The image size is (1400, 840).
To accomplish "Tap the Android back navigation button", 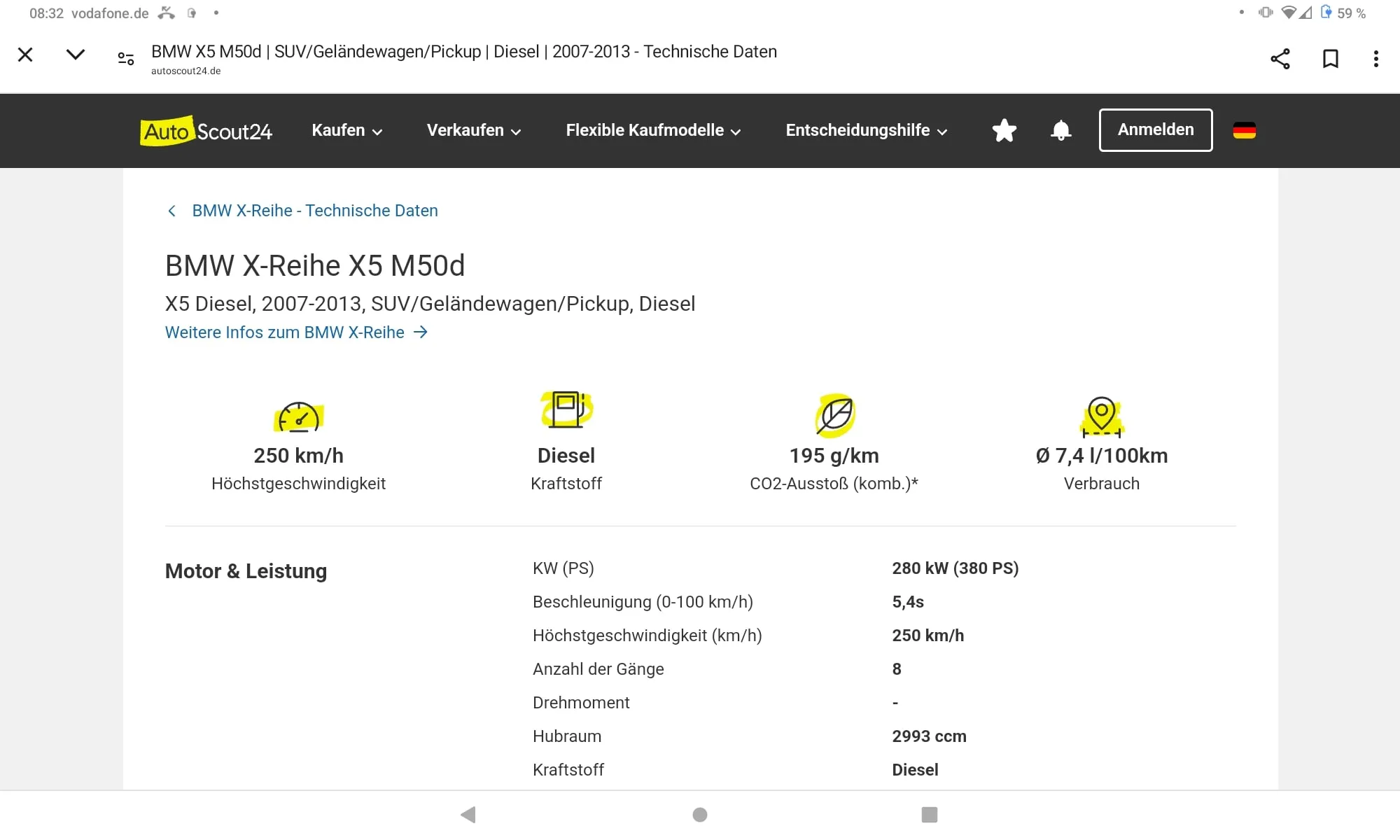I will pyautogui.click(x=468, y=815).
